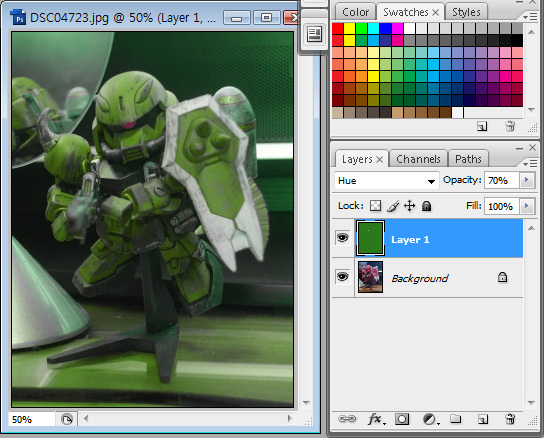
Task: Pick the pure red swatch
Action: [338, 28]
